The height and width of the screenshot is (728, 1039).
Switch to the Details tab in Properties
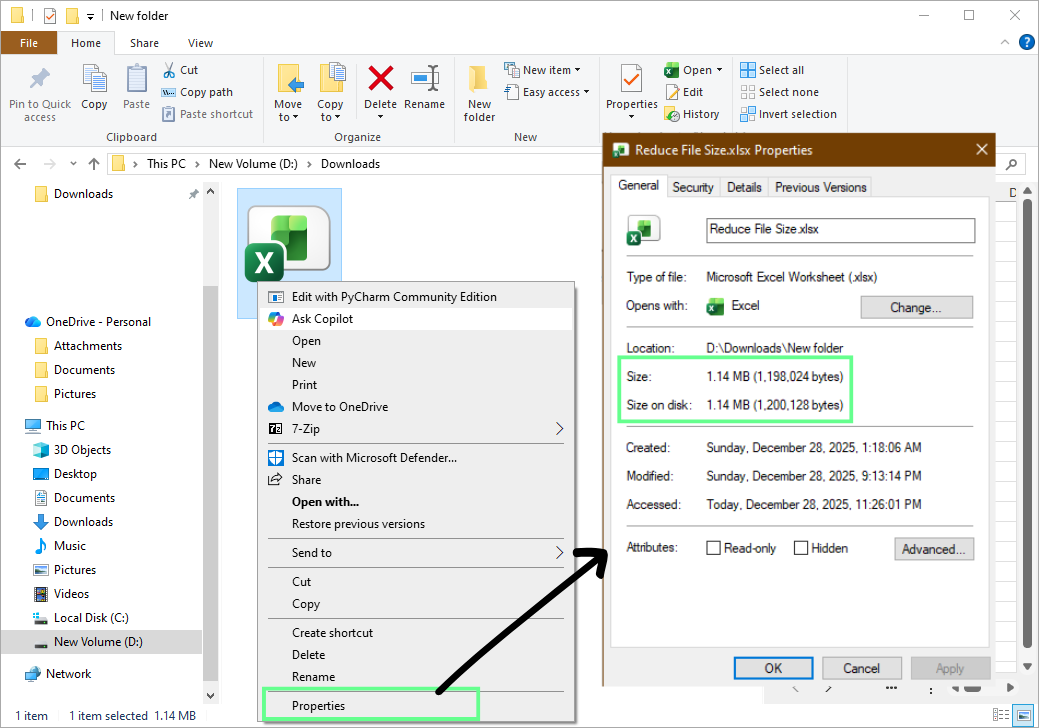point(744,186)
